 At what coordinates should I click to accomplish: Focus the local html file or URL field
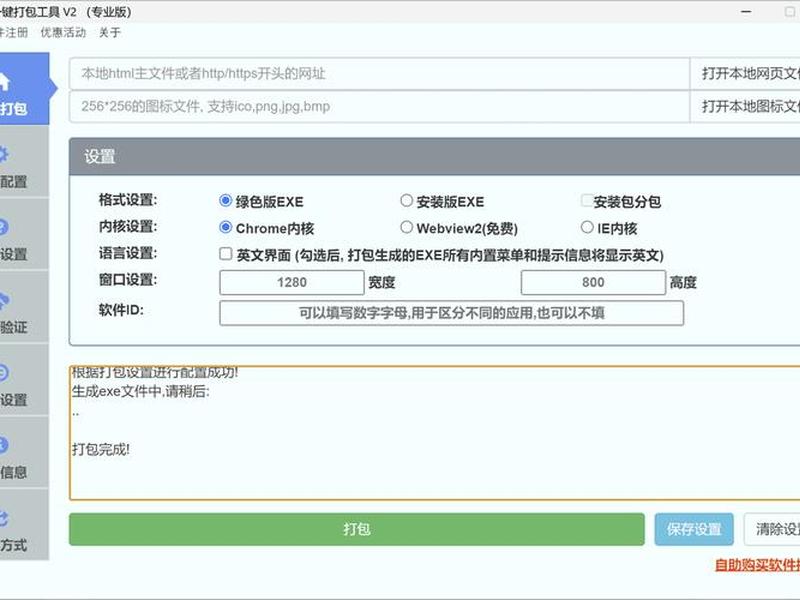[x=380, y=74]
